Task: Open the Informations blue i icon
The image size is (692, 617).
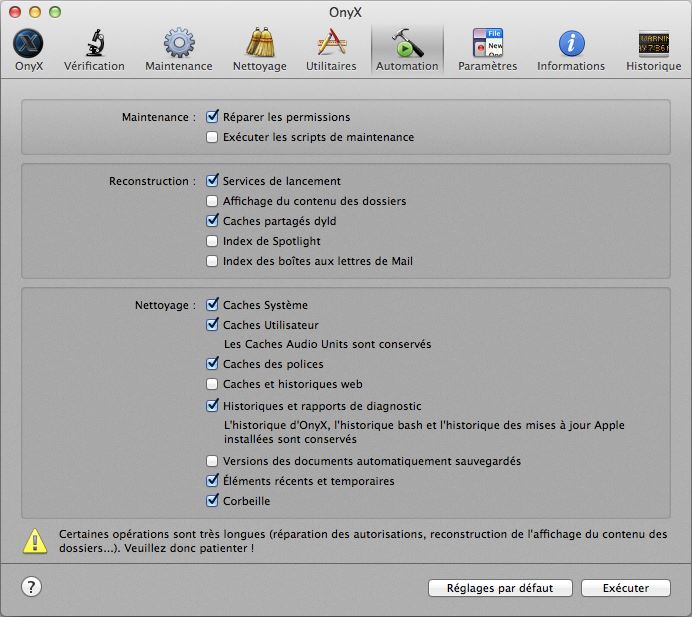Action: [x=572, y=43]
